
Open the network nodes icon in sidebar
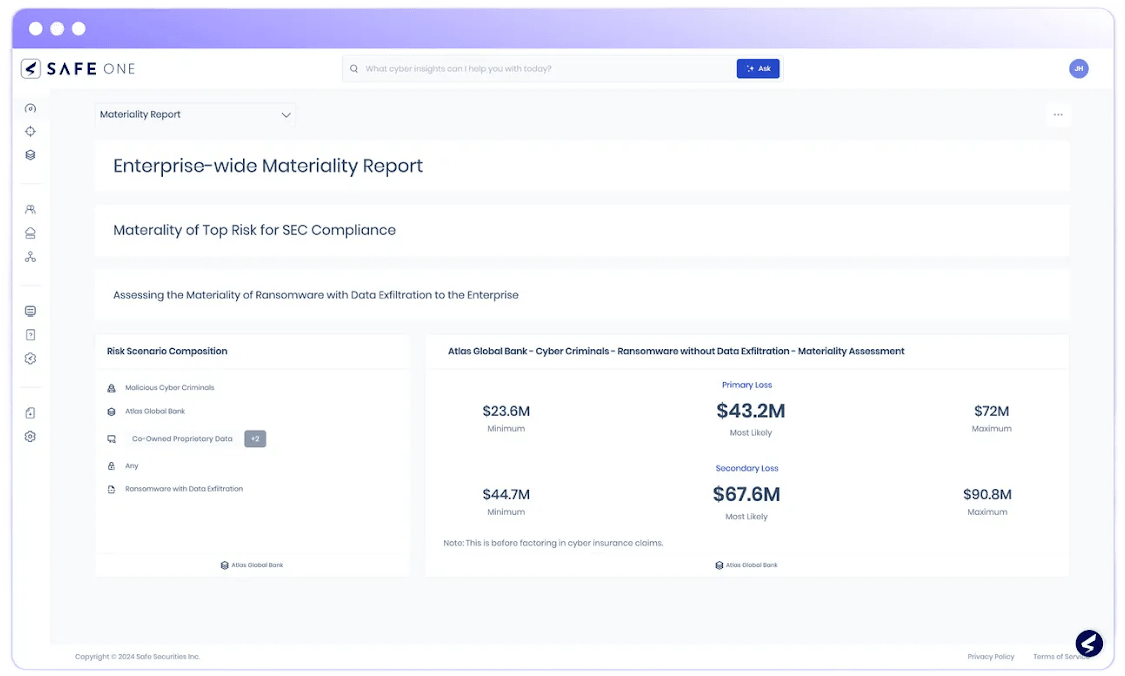click(x=30, y=257)
